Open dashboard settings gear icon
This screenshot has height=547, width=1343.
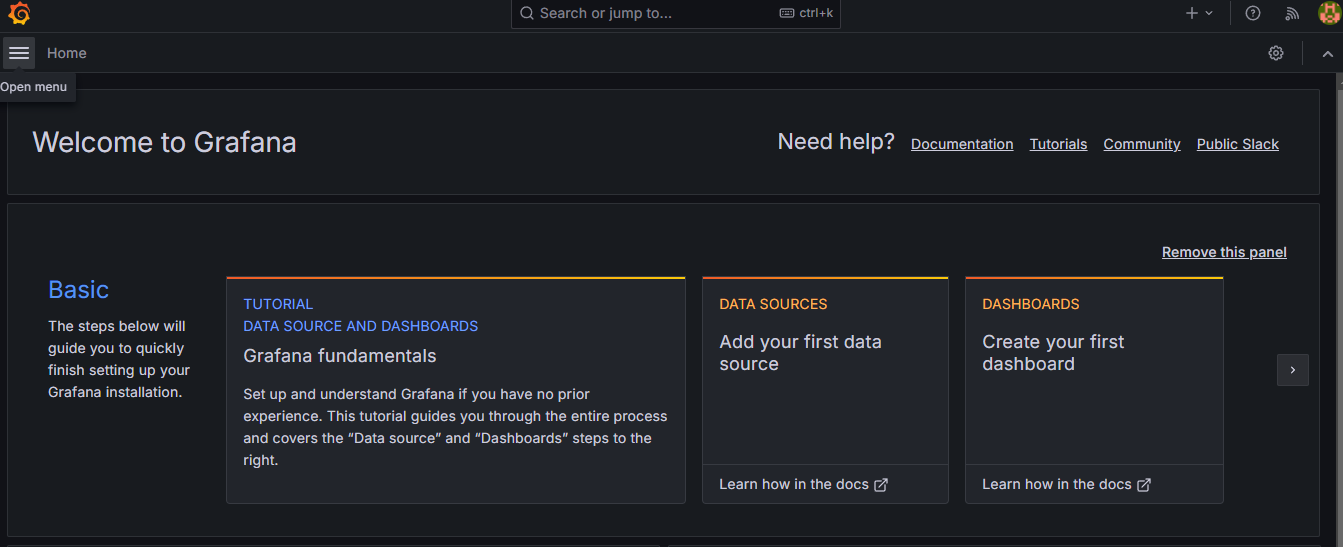(x=1276, y=53)
